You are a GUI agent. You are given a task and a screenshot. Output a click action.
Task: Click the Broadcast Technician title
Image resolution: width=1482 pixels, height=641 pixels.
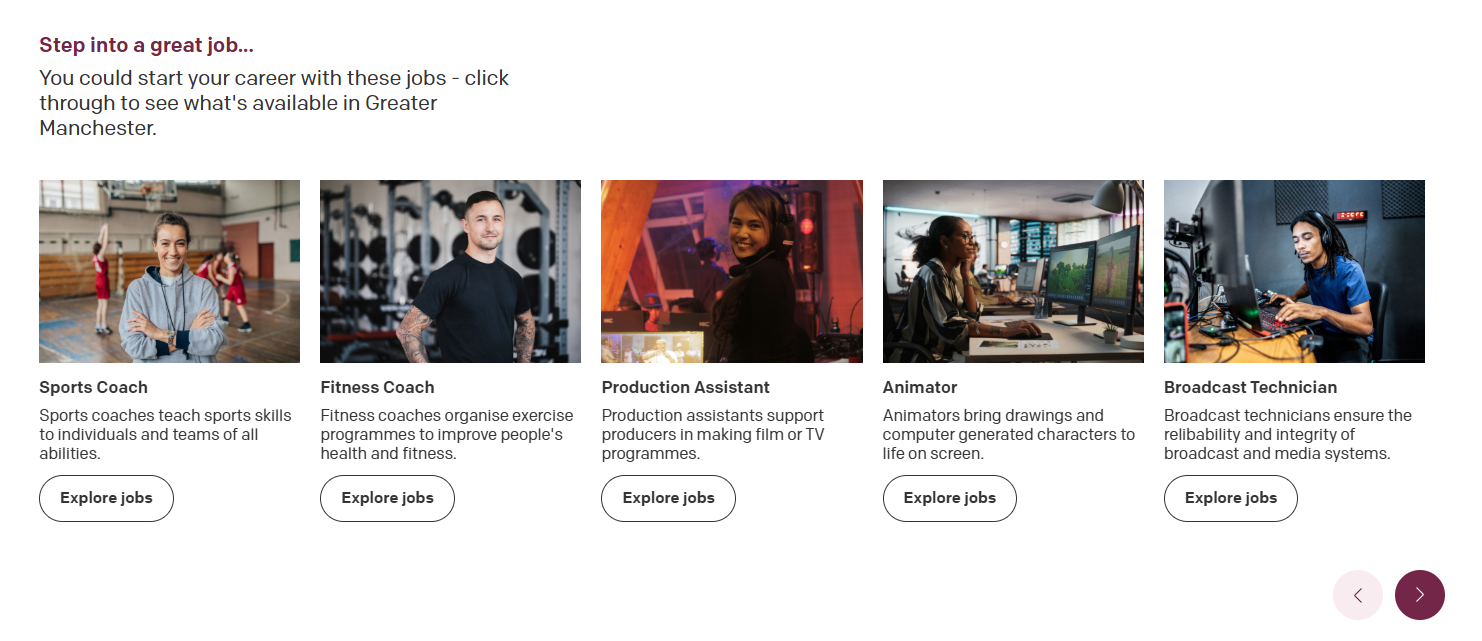click(x=1250, y=387)
